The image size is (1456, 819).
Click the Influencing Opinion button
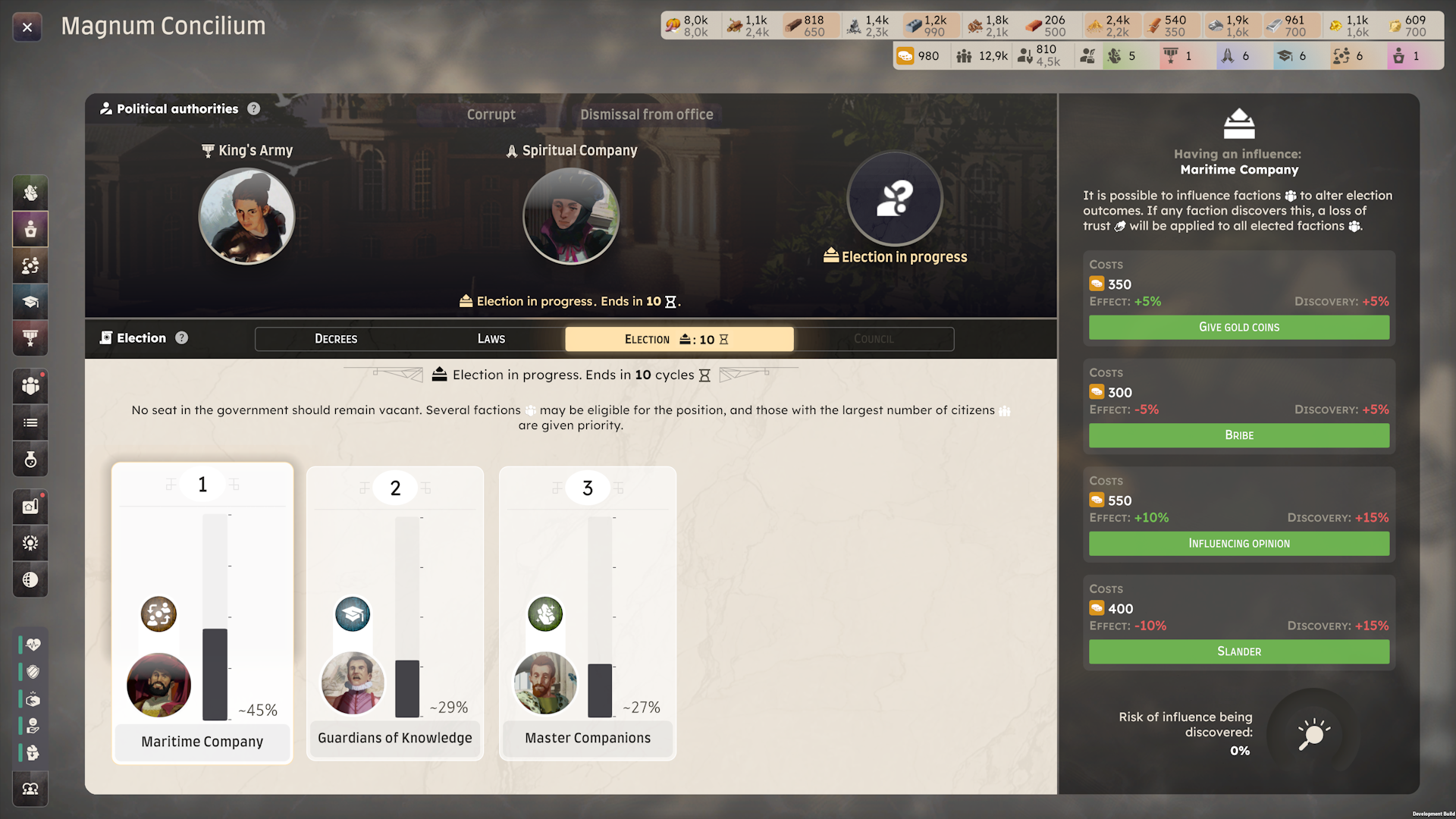point(1238,544)
